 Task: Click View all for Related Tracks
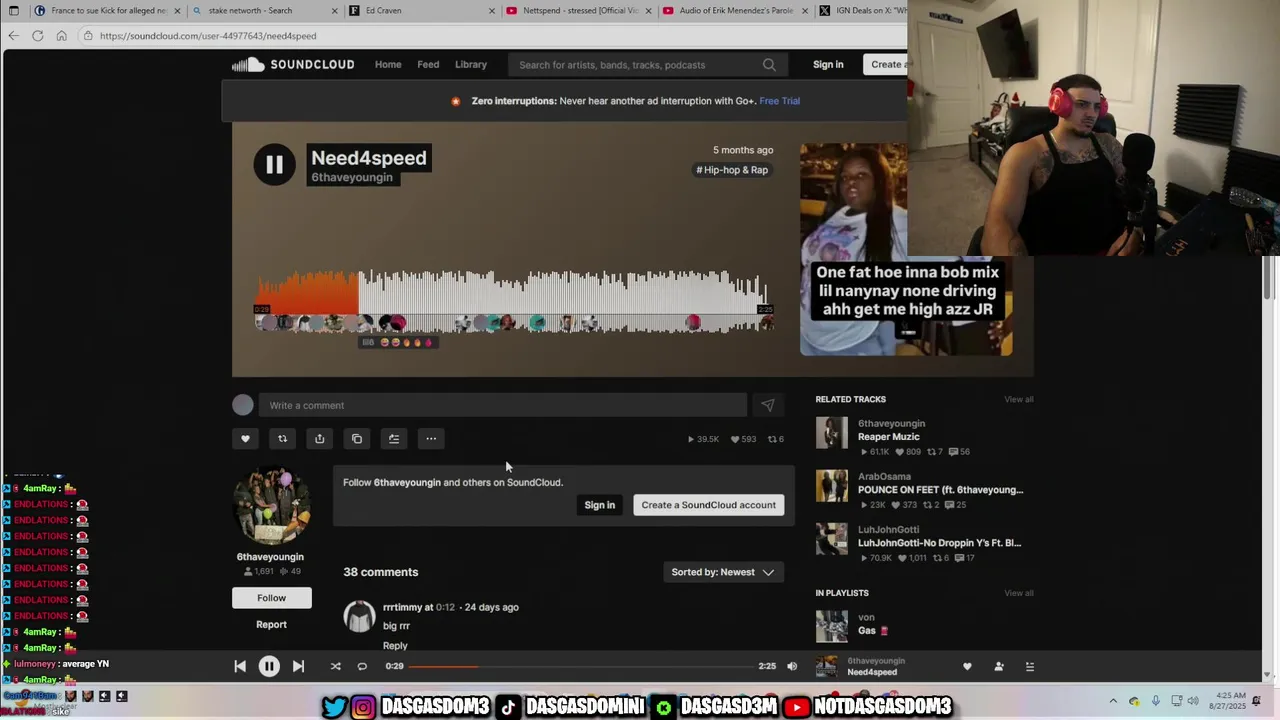click(1018, 400)
